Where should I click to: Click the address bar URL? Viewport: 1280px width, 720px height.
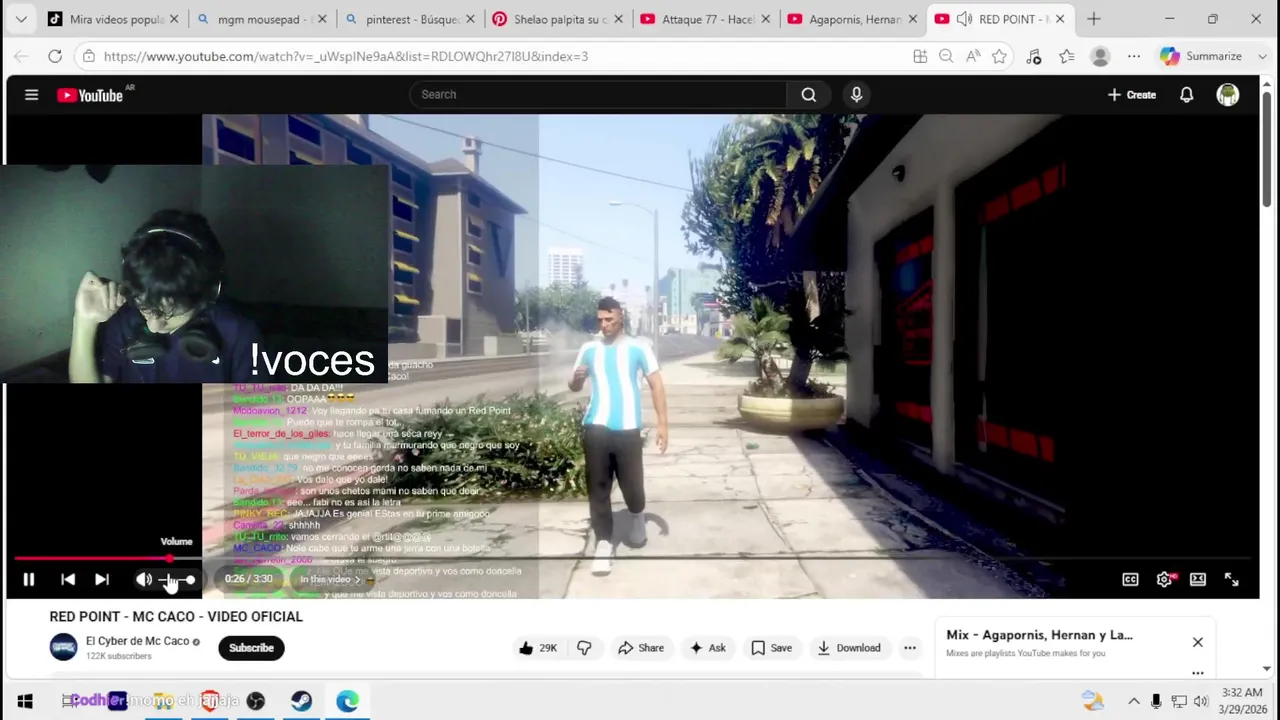pos(346,56)
